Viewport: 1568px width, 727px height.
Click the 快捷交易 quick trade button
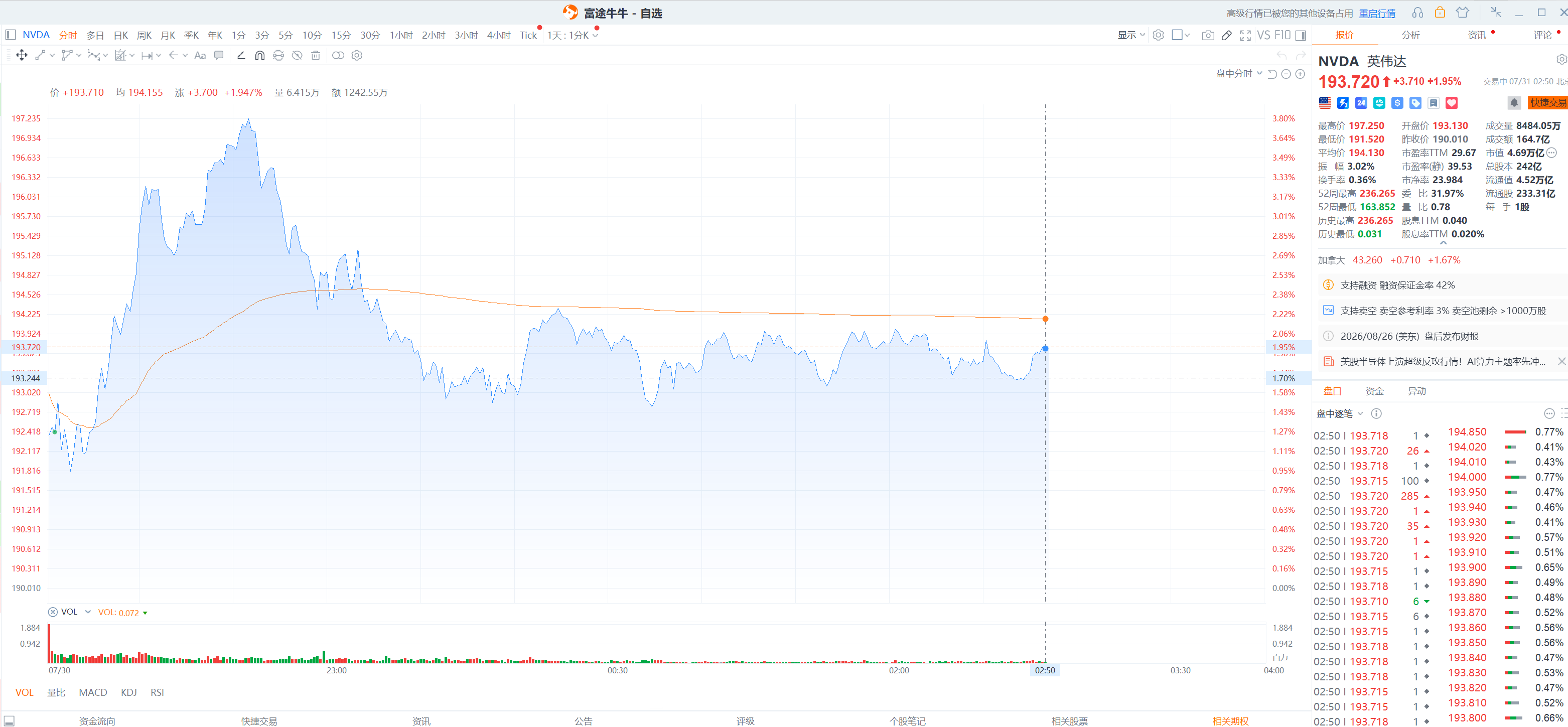click(1548, 103)
